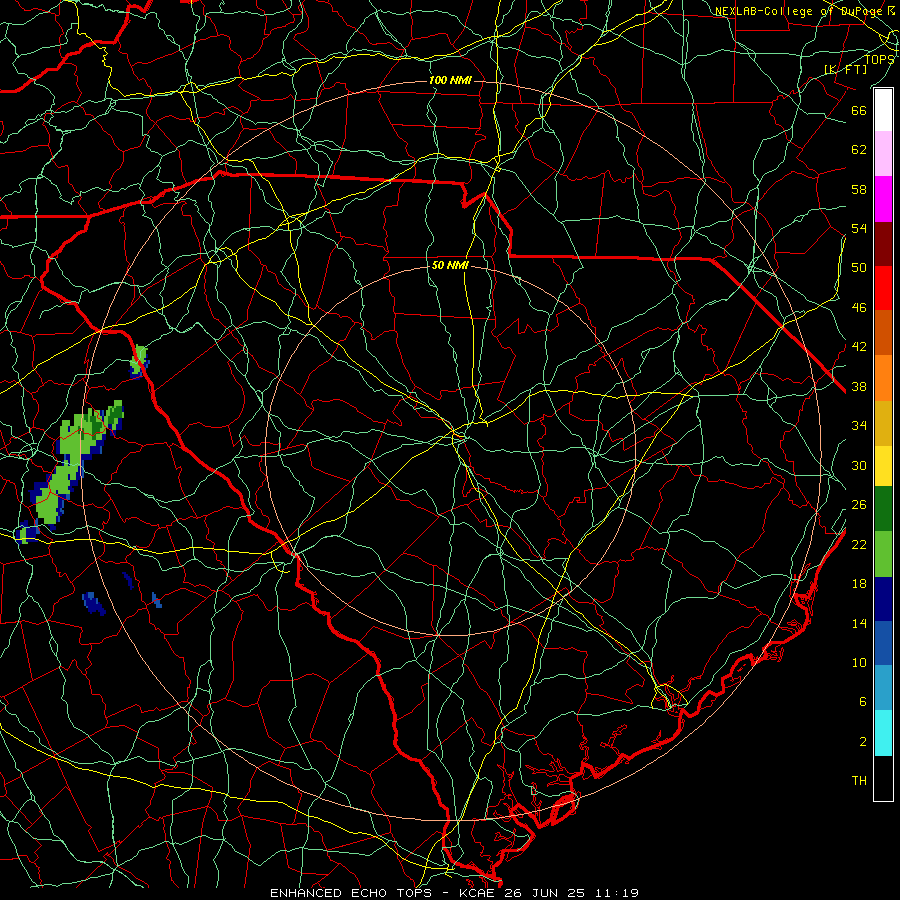This screenshot has height=900, width=900.
Task: Click the 10 scale value
Action: click(859, 662)
